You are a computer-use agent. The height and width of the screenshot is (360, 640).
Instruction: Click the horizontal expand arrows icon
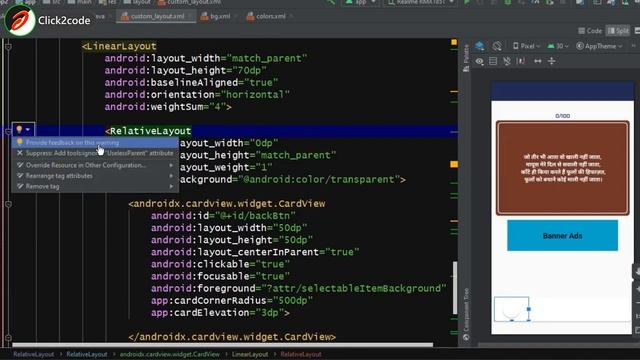[538, 61]
